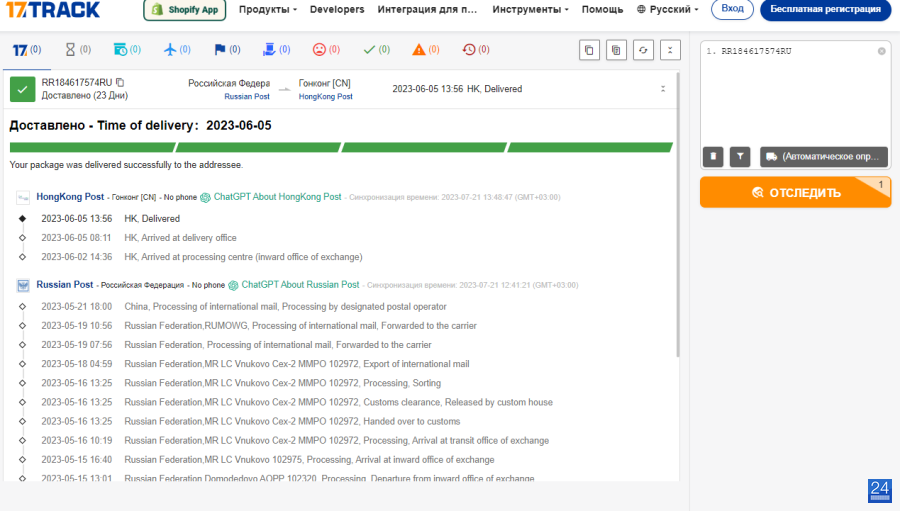Select the hourglass not-found status tab
The height and width of the screenshot is (511, 900).
(77, 50)
